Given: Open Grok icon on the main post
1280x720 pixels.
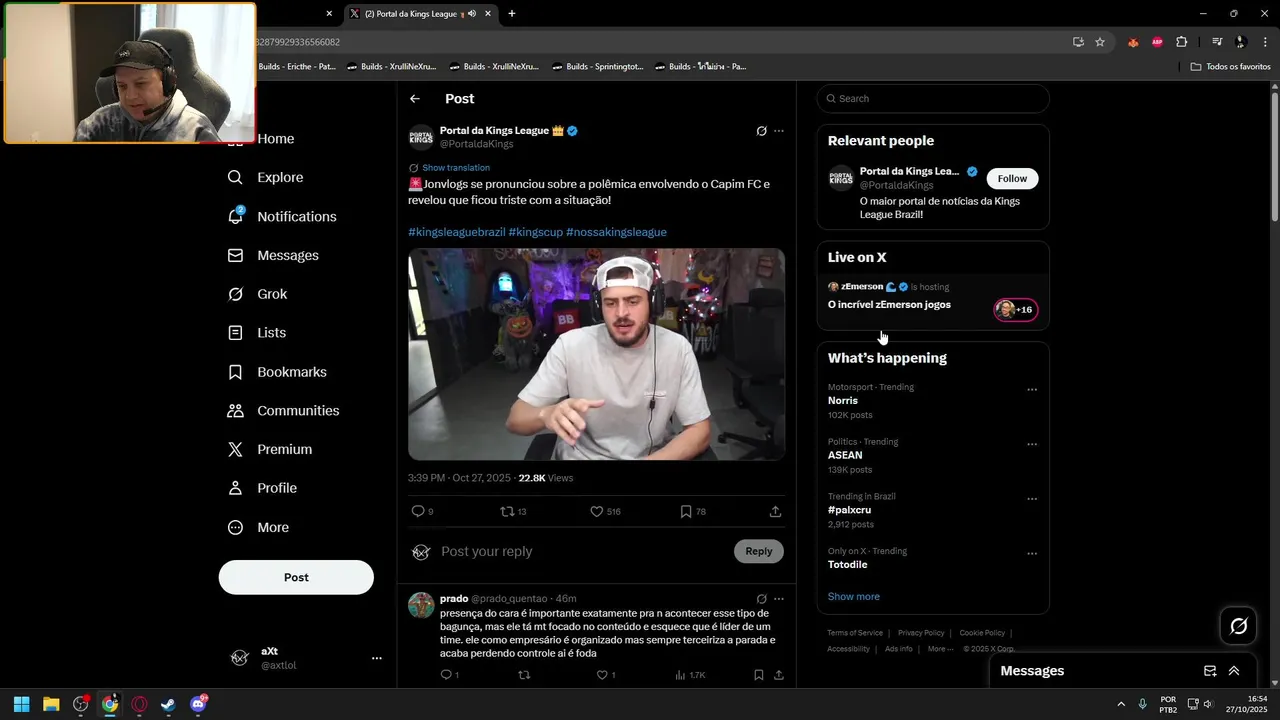Looking at the screenshot, I should 761,131.
